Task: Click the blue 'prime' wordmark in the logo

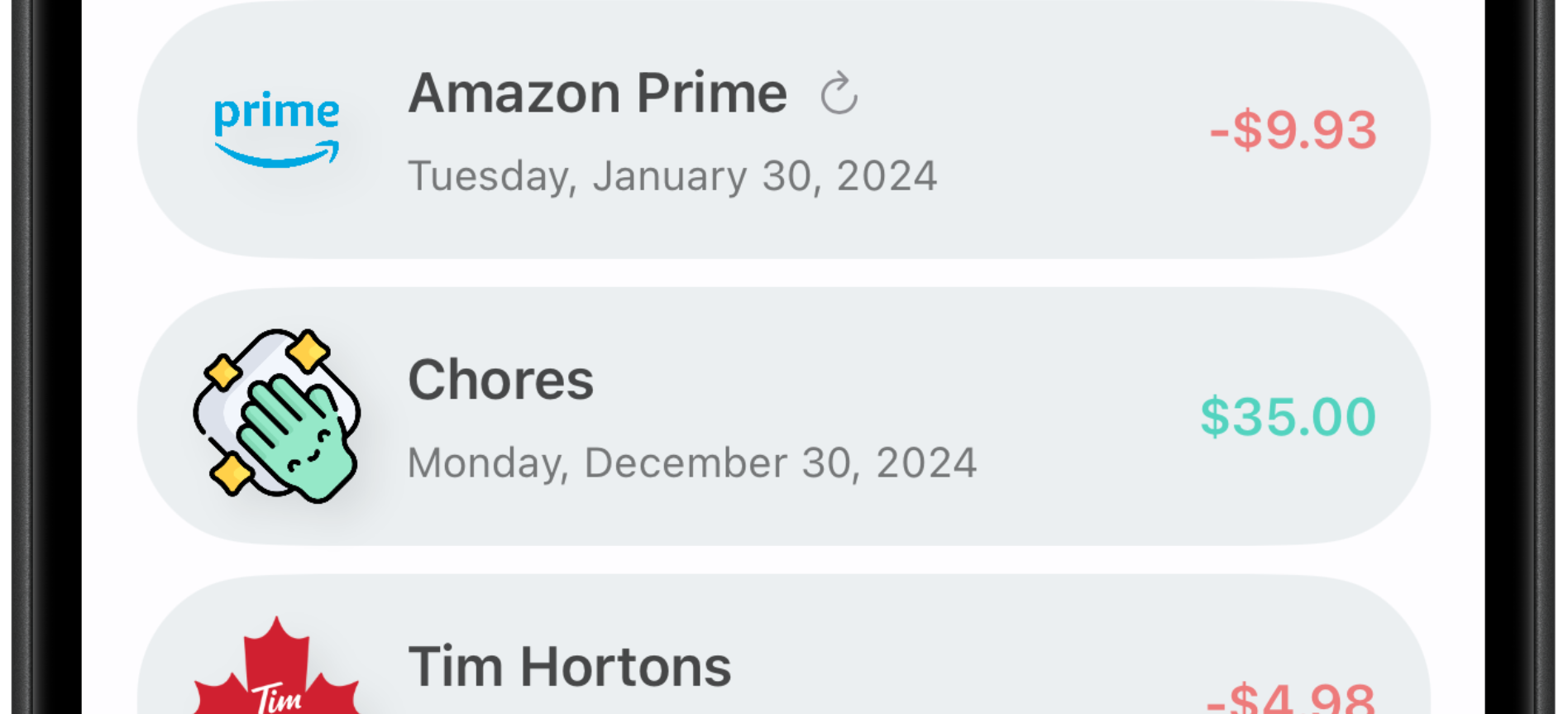Action: (x=276, y=111)
